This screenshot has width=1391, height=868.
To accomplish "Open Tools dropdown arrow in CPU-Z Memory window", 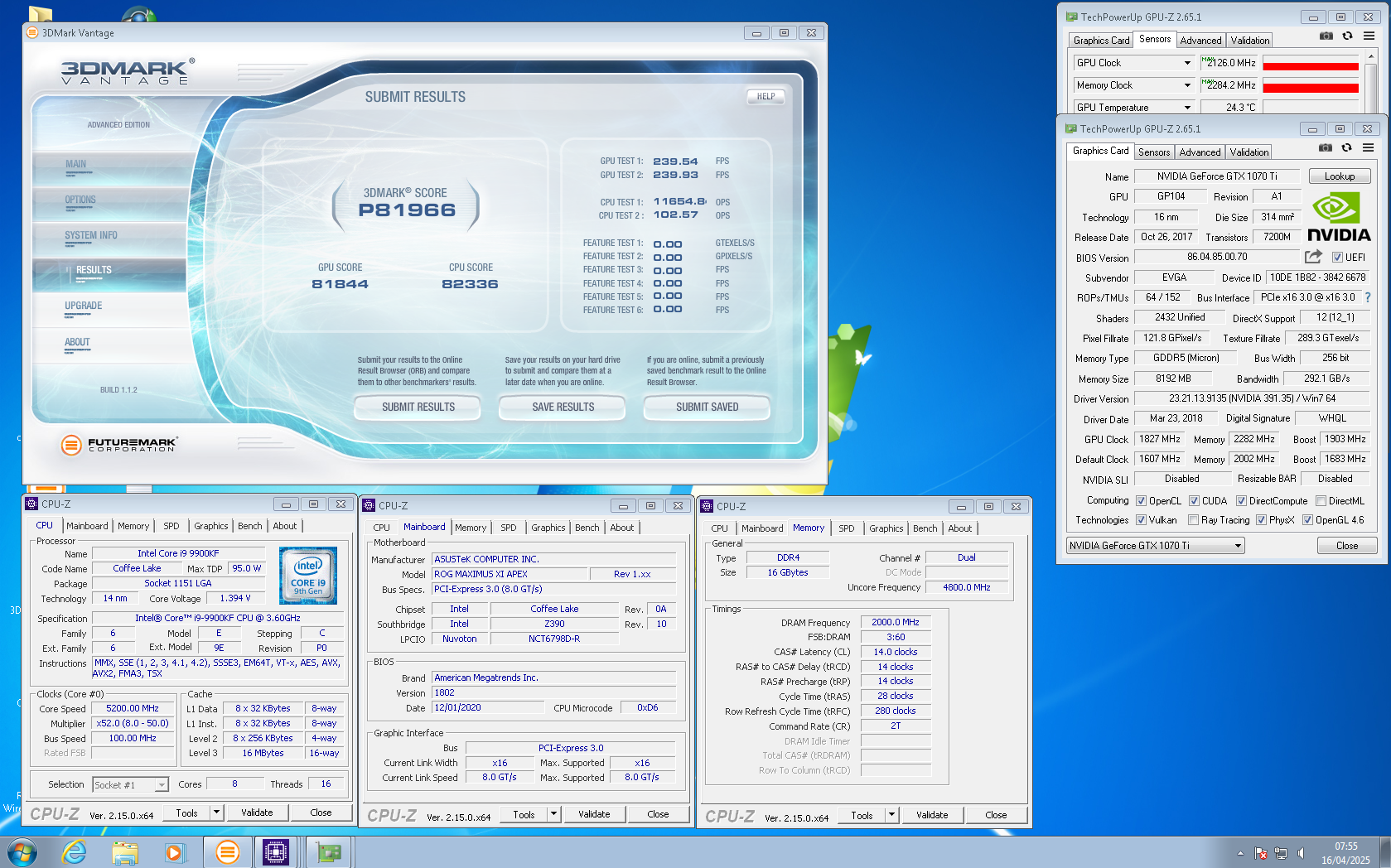I will click(x=892, y=815).
